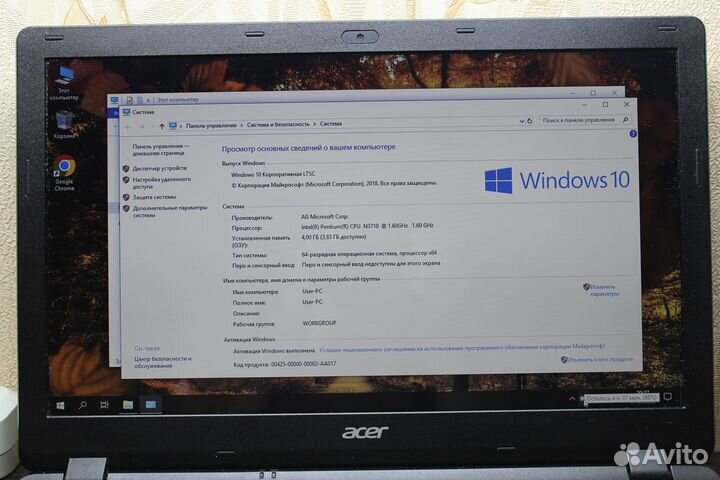Show hidden system tray icons
Image resolution: width=720 pixels, height=480 pixels.
click(572, 399)
